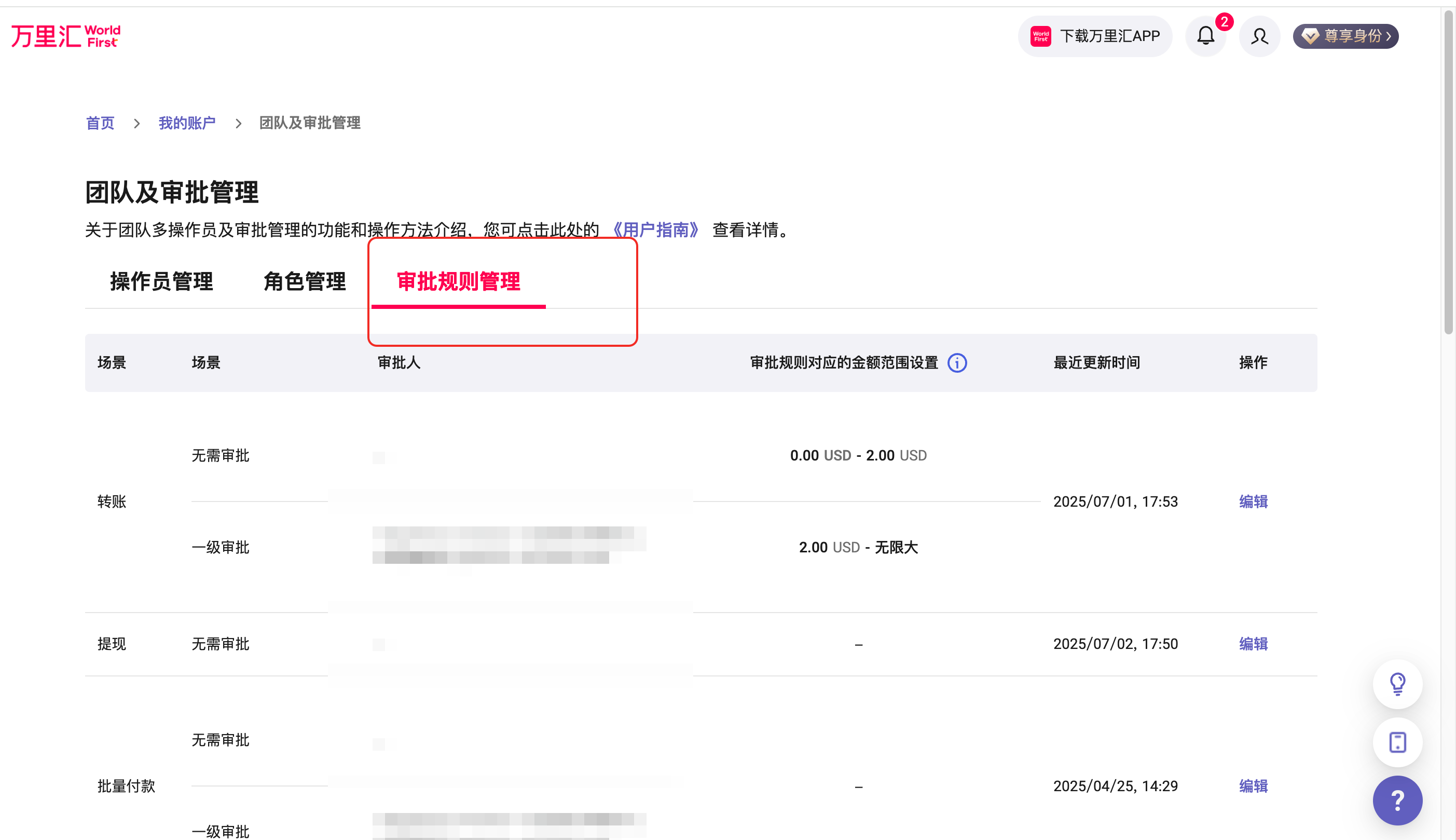Image resolution: width=1456 pixels, height=840 pixels.
Task: Click the WorldFirst app icon in download button
Action: 1041,36
